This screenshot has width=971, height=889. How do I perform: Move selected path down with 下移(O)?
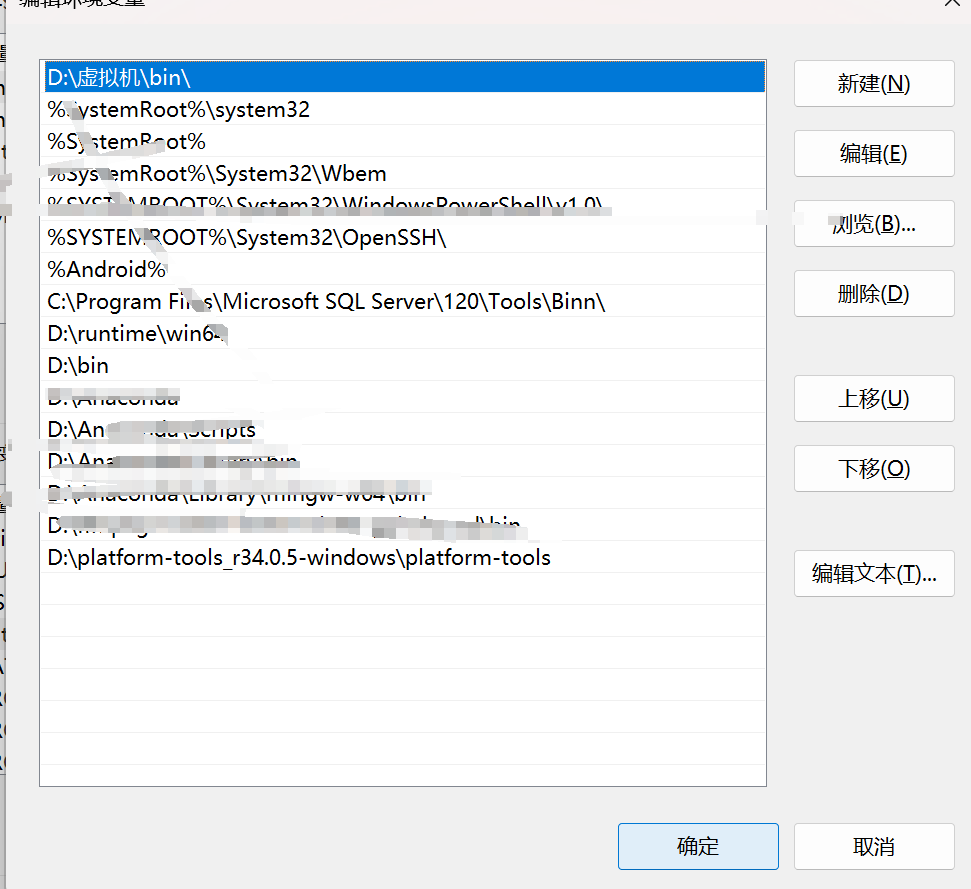click(873, 468)
